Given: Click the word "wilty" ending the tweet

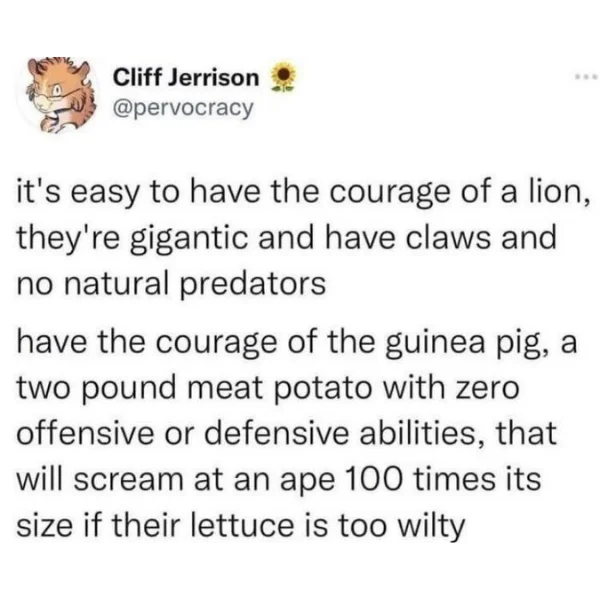Looking at the screenshot, I should pos(431,526).
